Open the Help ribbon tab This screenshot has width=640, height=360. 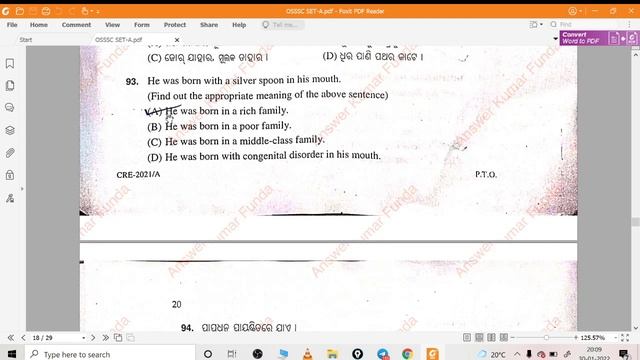click(239, 25)
